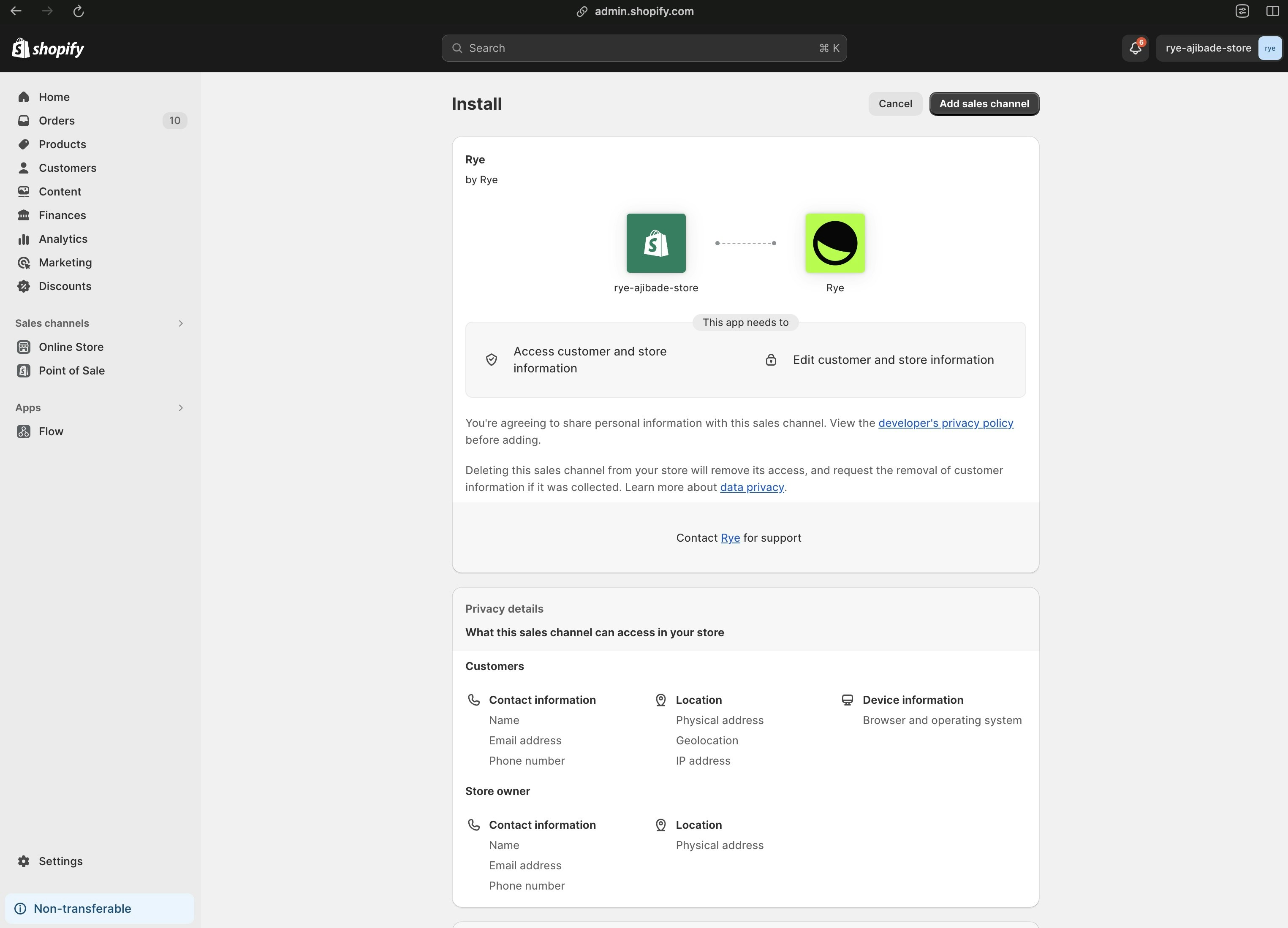Click the Device information monitor icon

click(x=847, y=700)
